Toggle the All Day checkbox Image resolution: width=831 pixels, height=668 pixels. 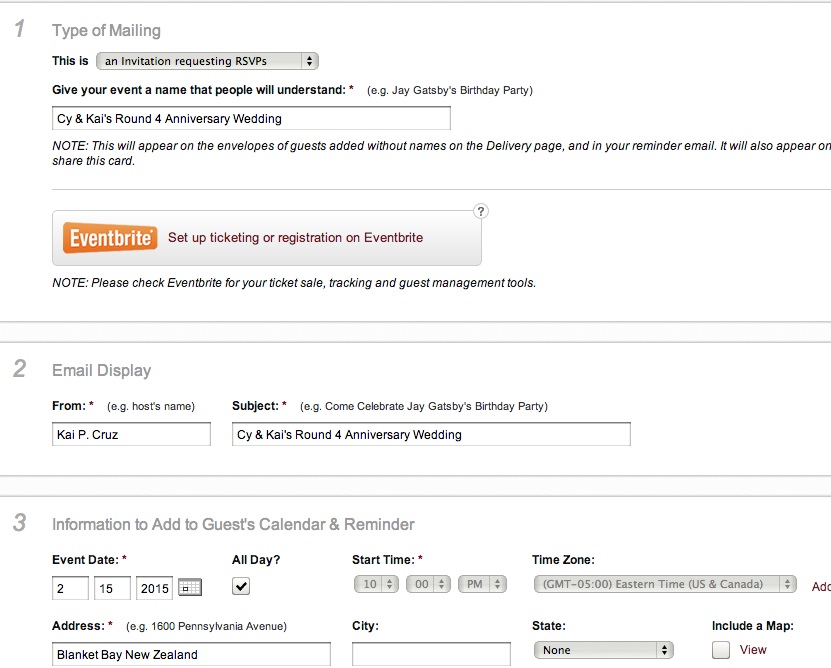pos(241,586)
